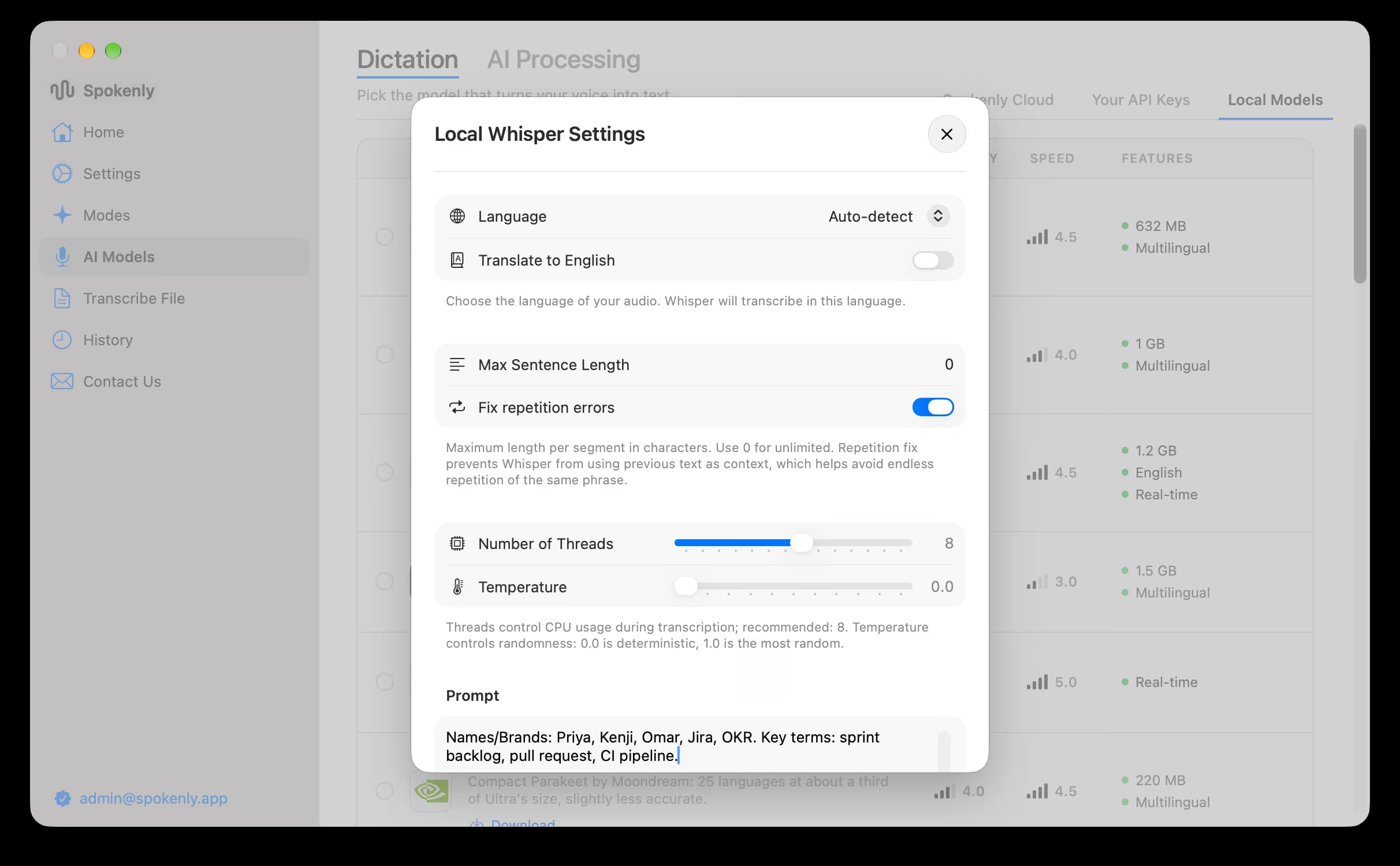The width and height of the screenshot is (1400, 866).
Task: Select radio button for the 1 GB model
Action: coord(385,354)
